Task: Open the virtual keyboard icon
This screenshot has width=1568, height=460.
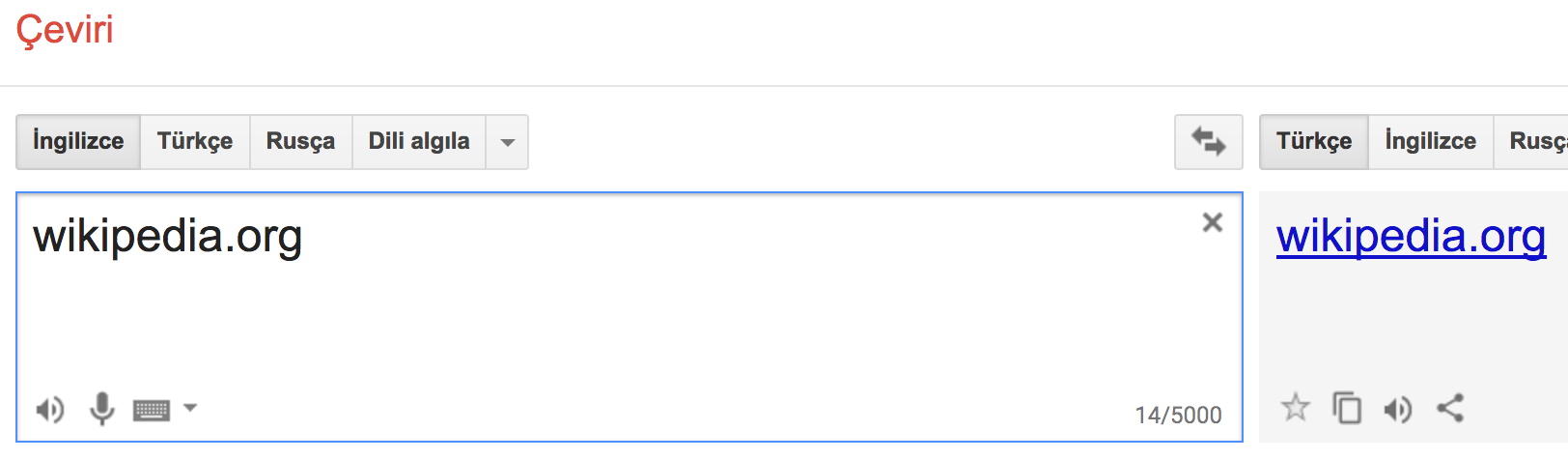Action: [x=152, y=410]
